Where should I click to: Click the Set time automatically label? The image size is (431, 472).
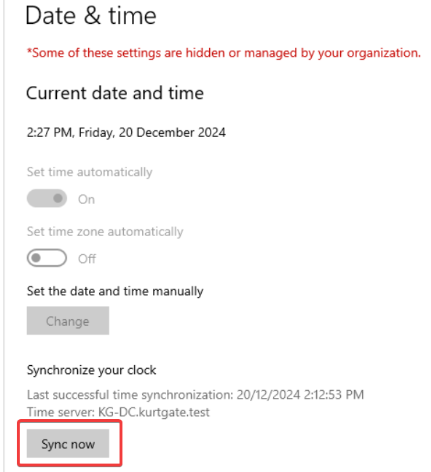coord(89,172)
